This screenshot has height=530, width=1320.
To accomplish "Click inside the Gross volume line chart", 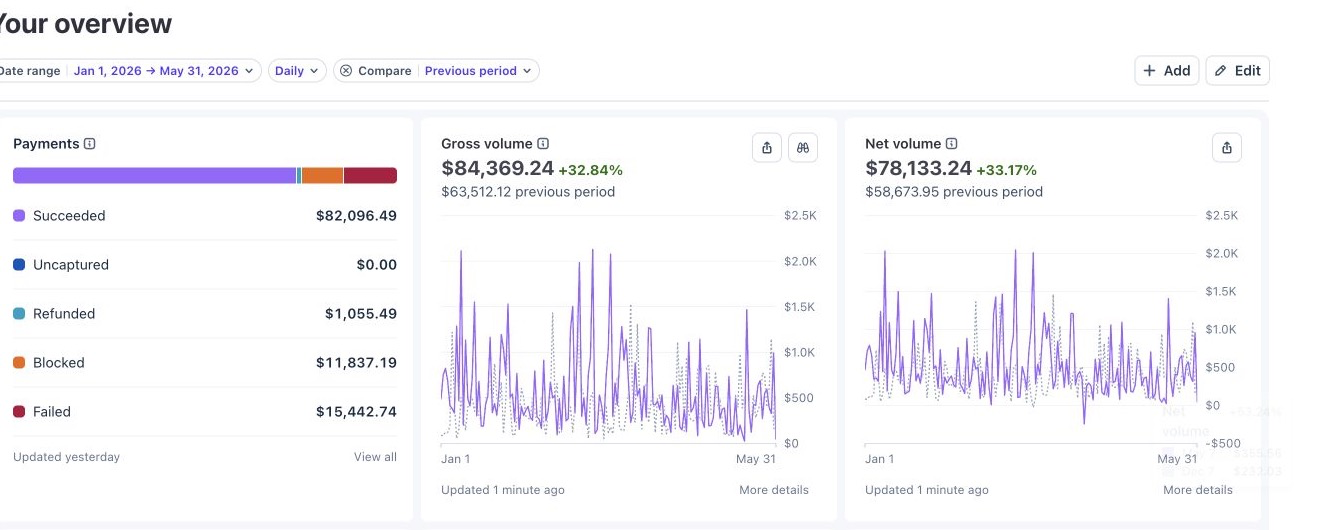I will pyautogui.click(x=608, y=330).
